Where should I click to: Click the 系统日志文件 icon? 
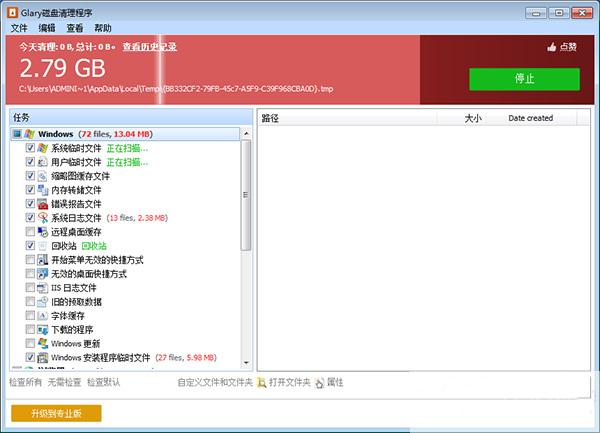(43, 218)
